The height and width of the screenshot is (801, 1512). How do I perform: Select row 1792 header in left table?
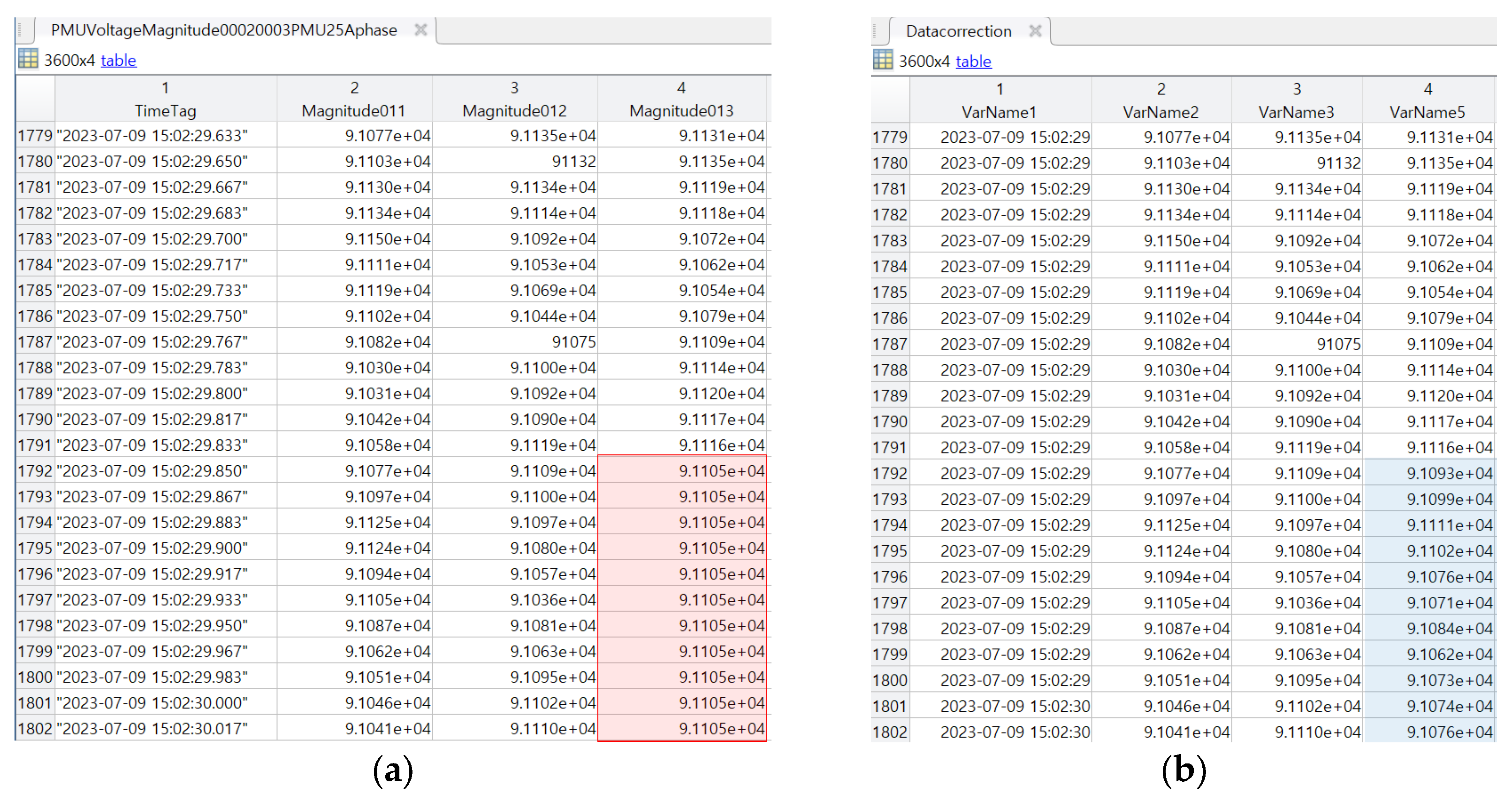click(35, 471)
